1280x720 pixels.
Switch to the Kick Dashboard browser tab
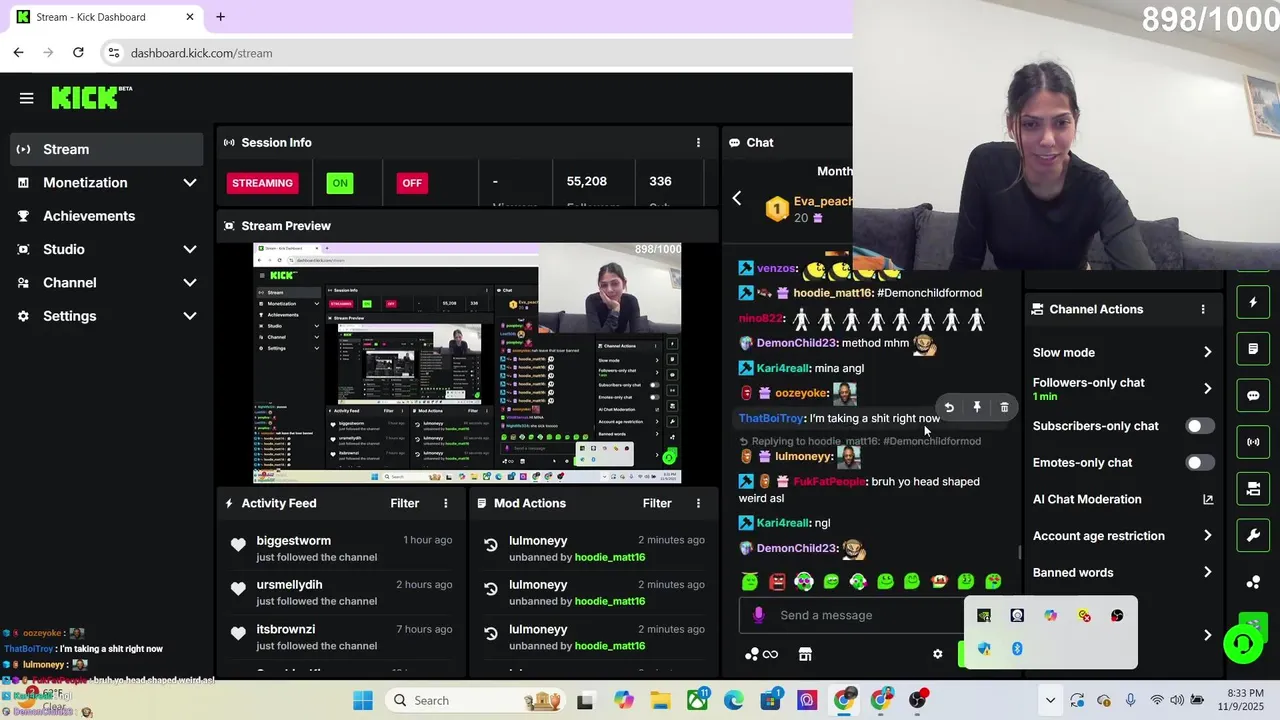pos(104,17)
